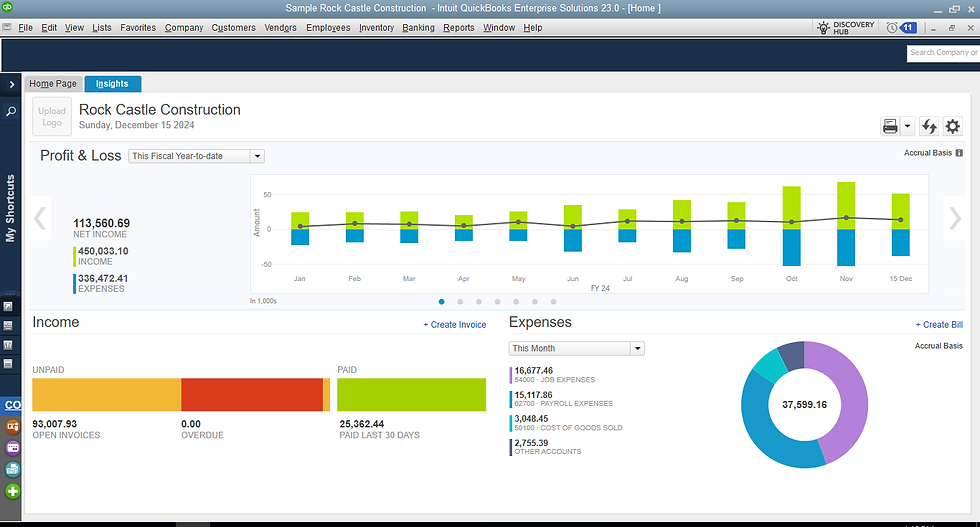Click the Accrual Basis info icon
Viewport: 980px width, 527px height.
coord(959,153)
